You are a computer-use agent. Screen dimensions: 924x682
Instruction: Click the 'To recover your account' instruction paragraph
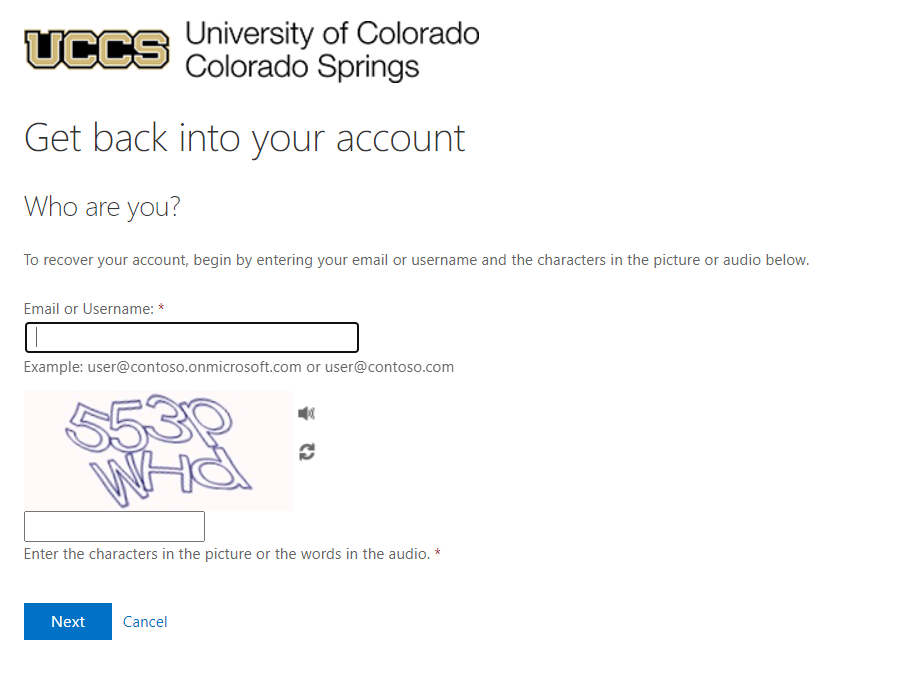[x=417, y=260]
